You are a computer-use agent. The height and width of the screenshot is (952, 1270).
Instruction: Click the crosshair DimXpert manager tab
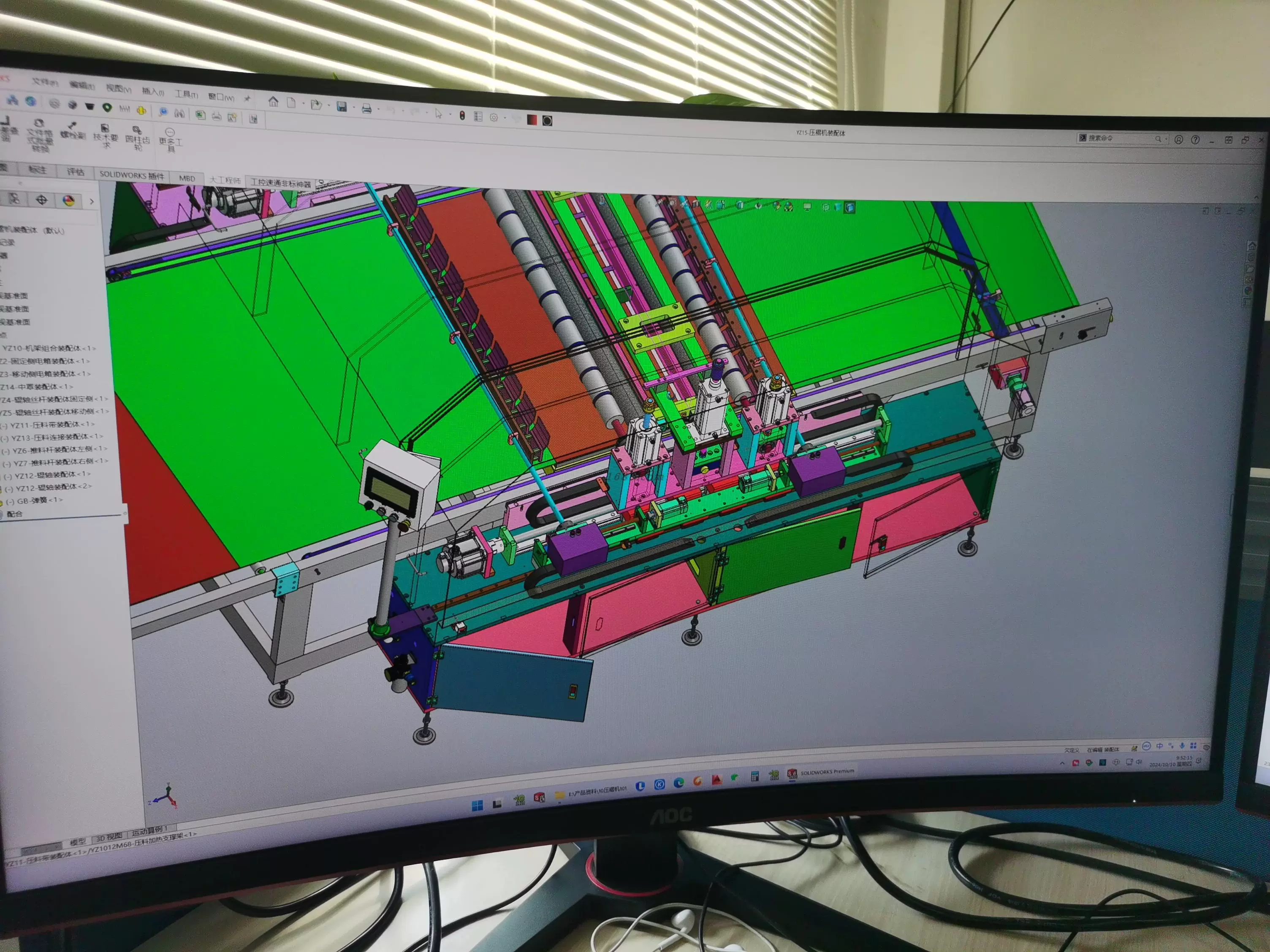point(41,200)
